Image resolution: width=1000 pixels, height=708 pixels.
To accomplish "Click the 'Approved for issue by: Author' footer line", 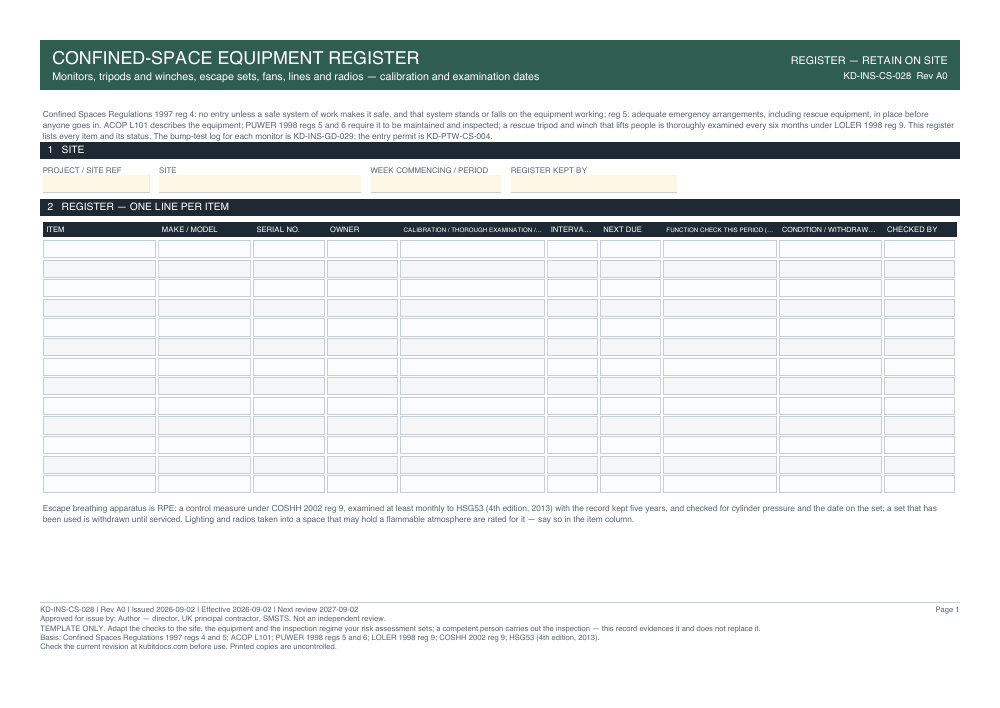I will (x=212, y=619).
